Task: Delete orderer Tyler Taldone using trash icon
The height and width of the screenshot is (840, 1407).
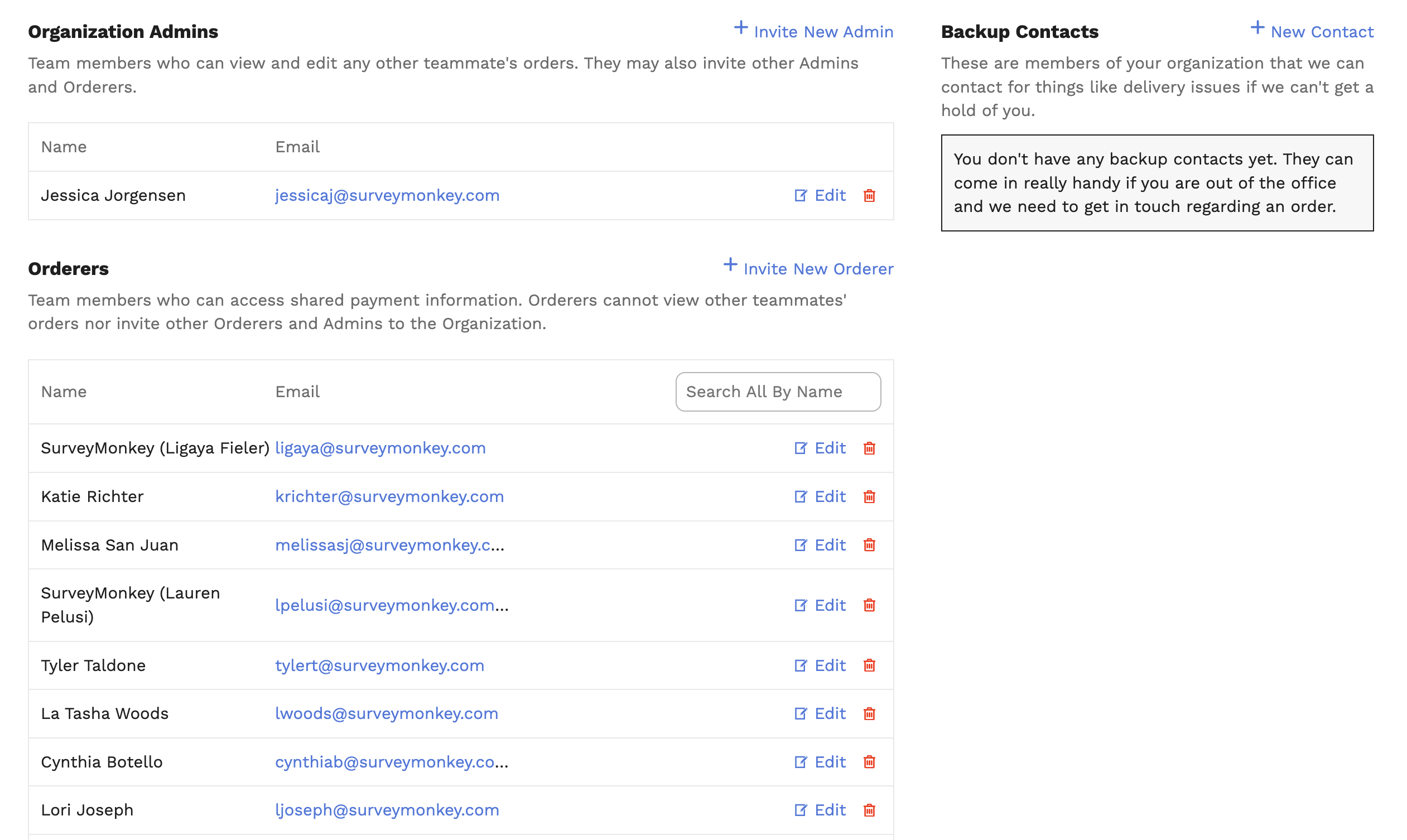Action: coord(870,665)
